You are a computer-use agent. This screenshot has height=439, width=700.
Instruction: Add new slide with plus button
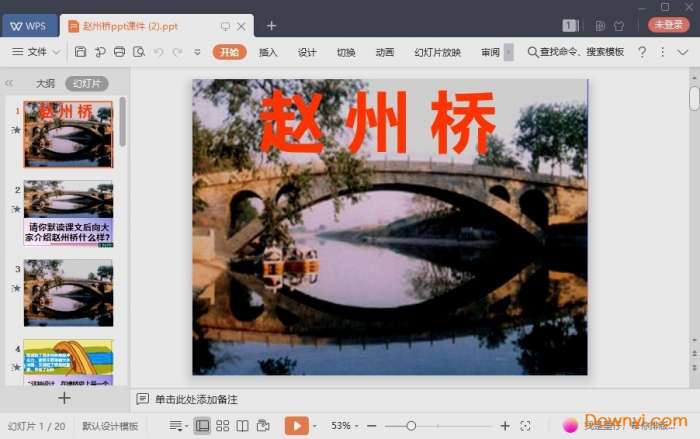tap(64, 398)
